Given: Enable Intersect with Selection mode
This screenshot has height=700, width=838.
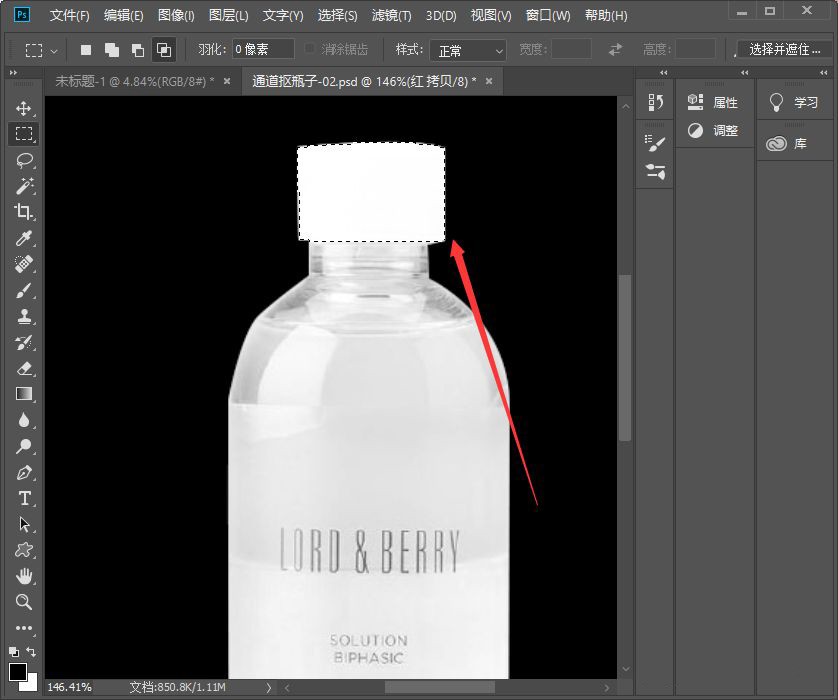Looking at the screenshot, I should pos(162,50).
